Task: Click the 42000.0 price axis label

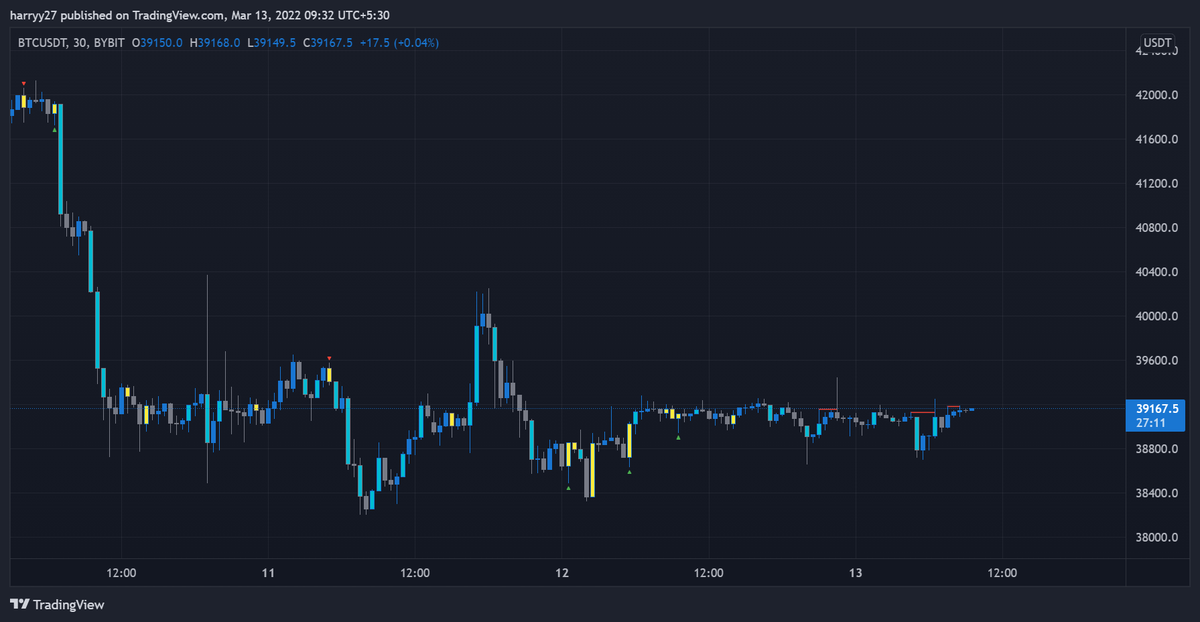Action: pyautogui.click(x=1155, y=94)
